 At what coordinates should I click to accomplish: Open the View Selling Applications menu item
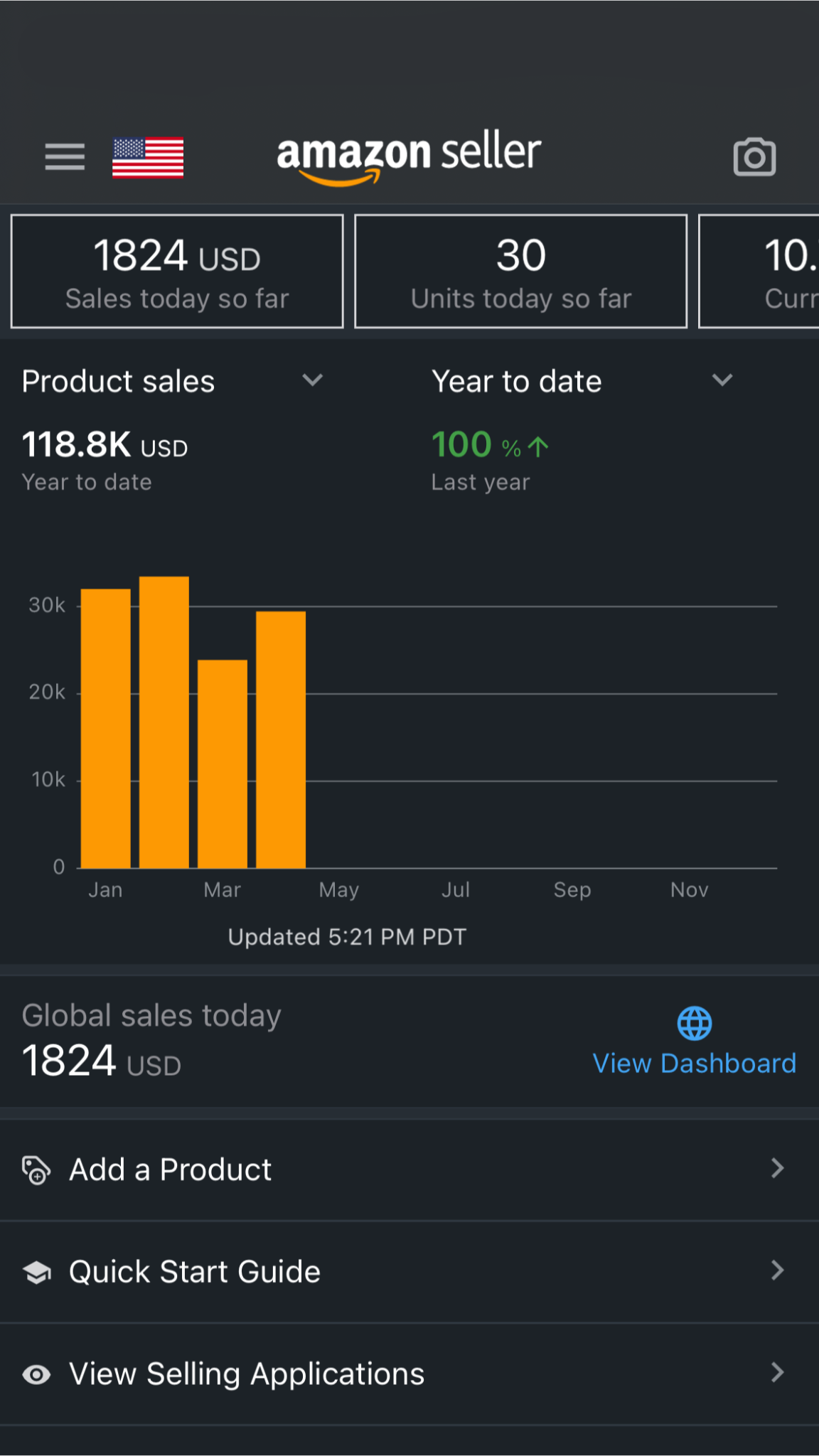(247, 1374)
